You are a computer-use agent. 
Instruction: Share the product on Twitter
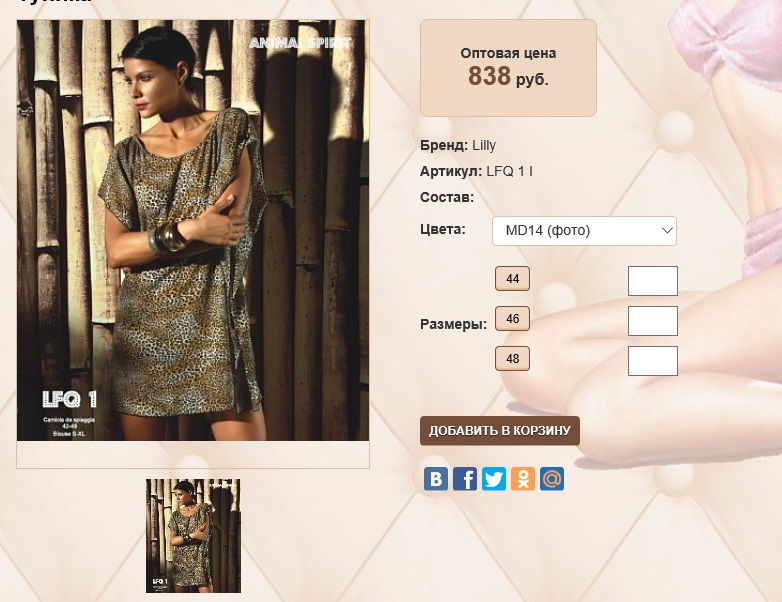(x=494, y=479)
